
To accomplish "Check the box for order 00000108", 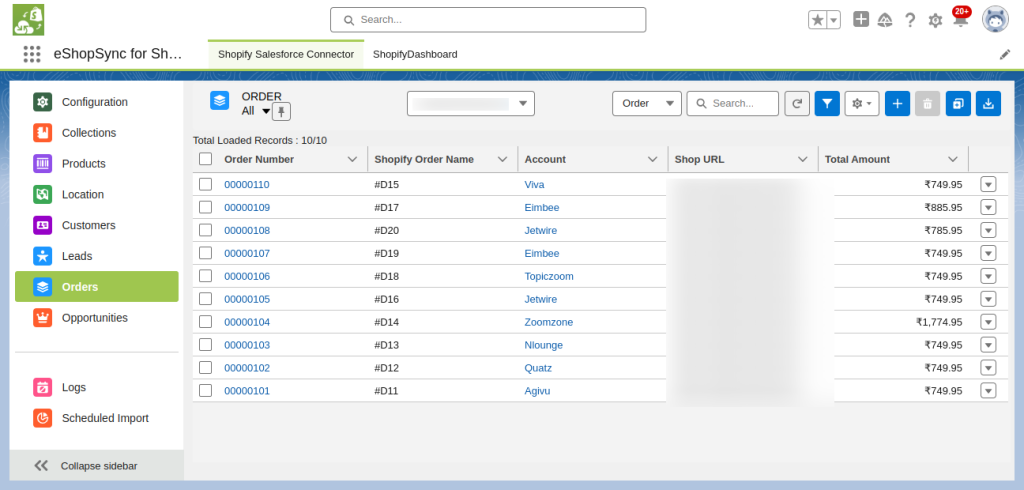I will tap(206, 230).
